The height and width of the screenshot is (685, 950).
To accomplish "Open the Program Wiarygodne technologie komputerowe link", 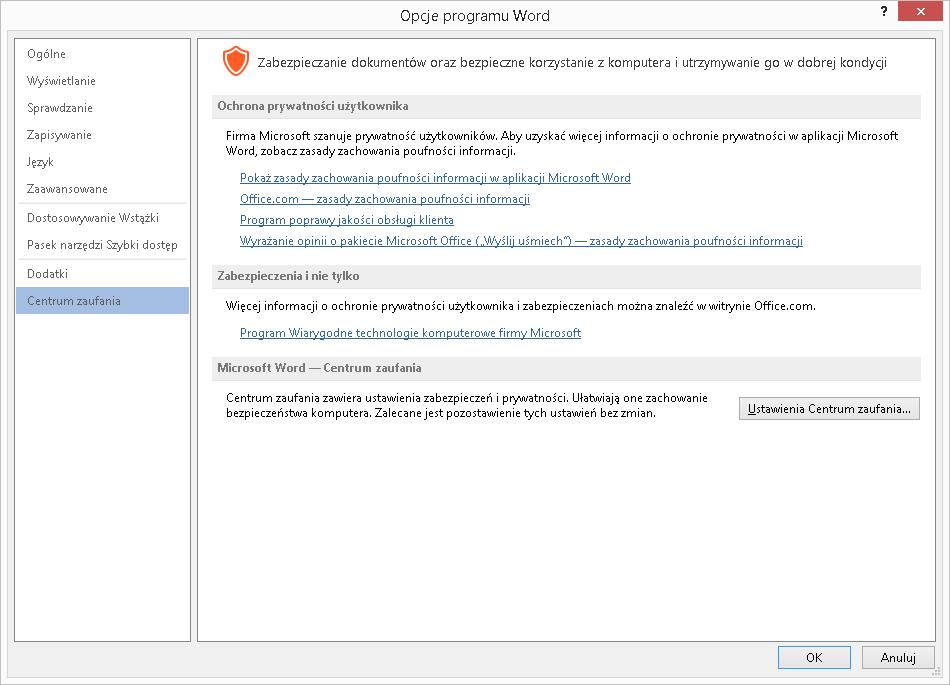I will [x=410, y=333].
